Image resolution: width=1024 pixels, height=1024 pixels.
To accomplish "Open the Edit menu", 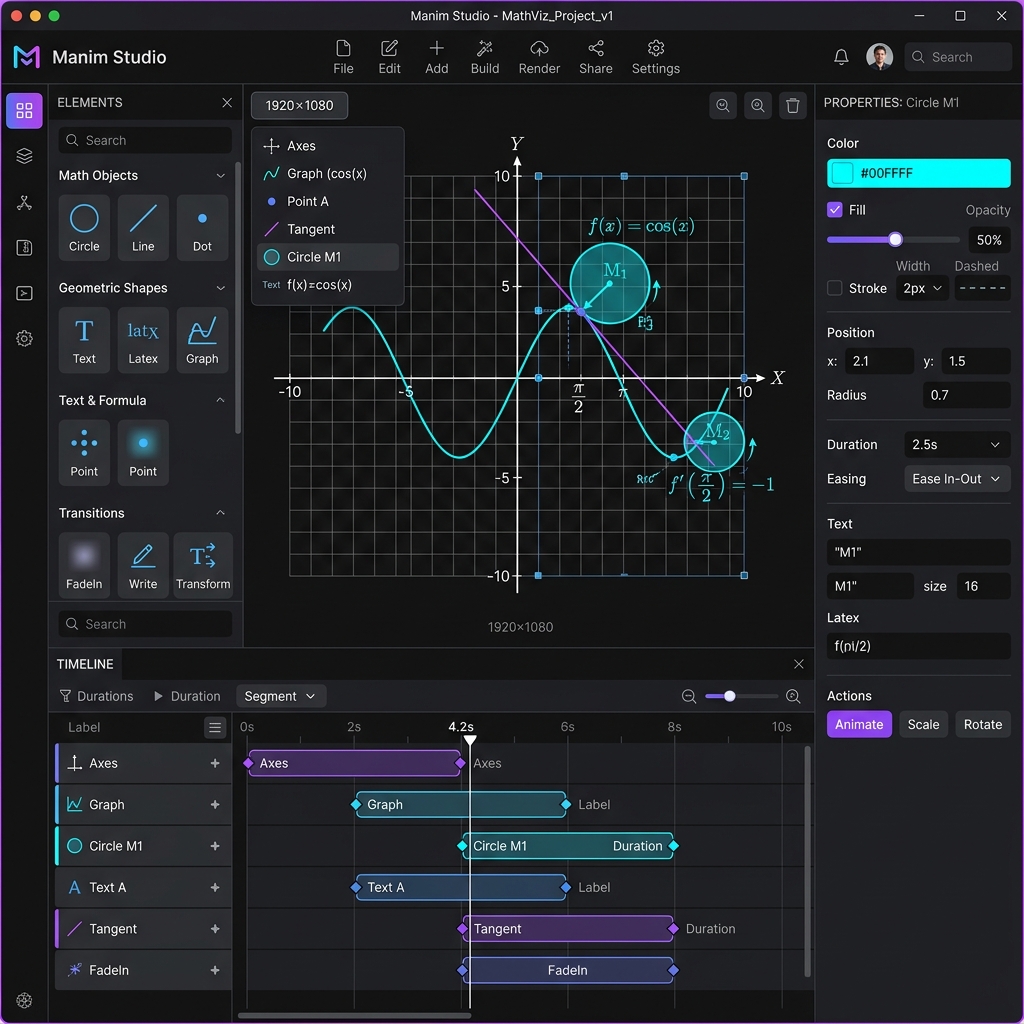I will [389, 57].
